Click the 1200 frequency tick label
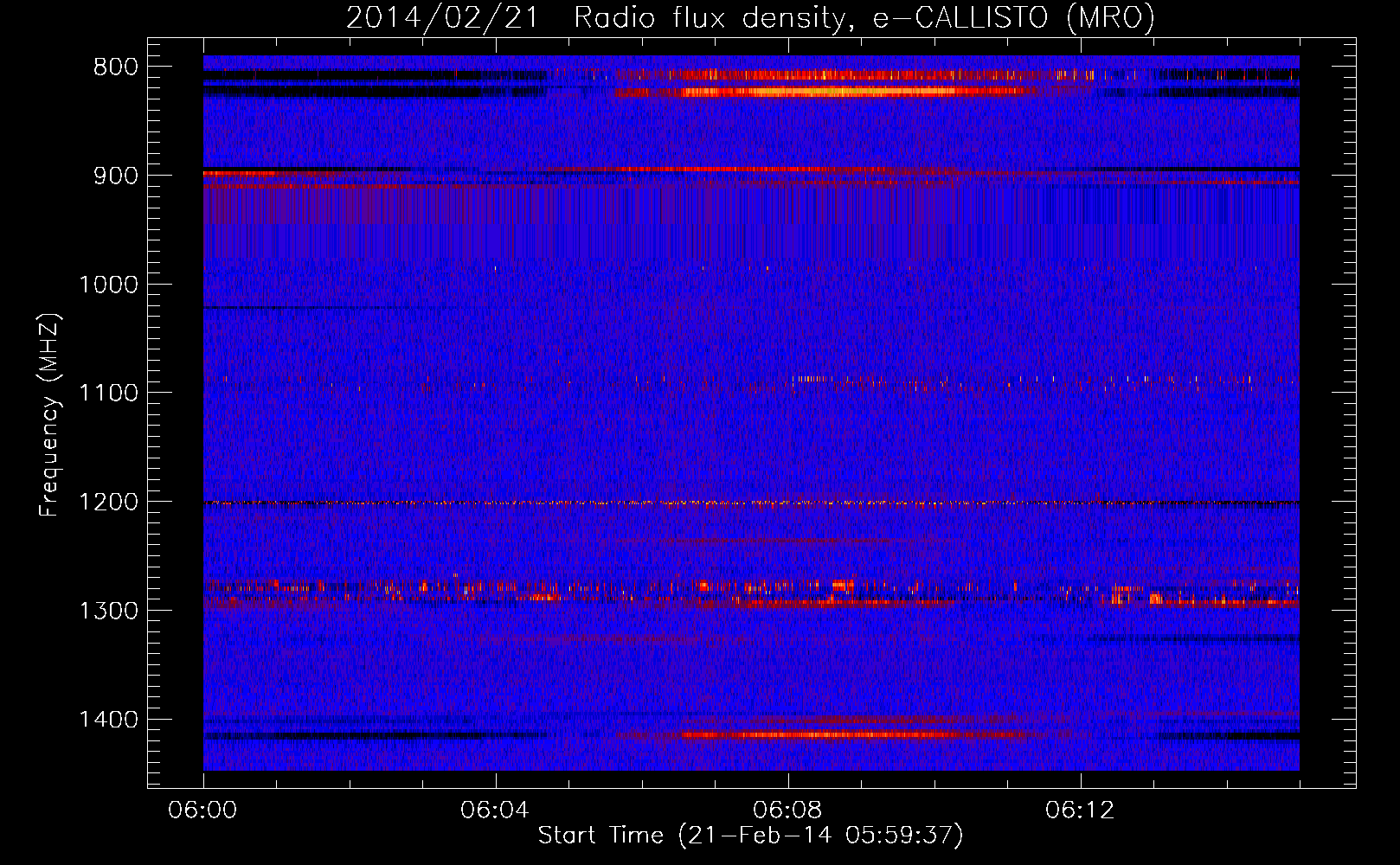The width and height of the screenshot is (1400, 865). 108,502
